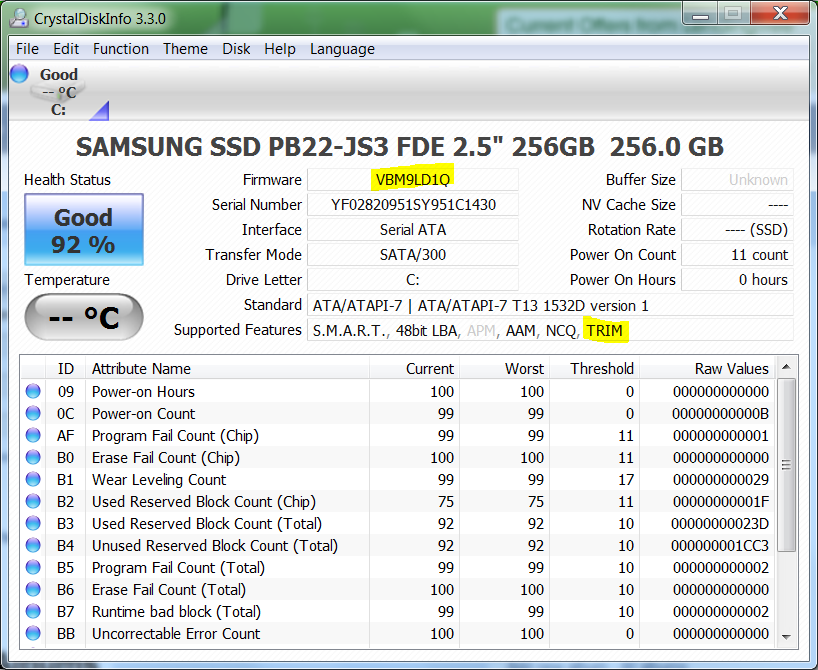Select the Runtime bad block (Total) attribute name

[x=176, y=612]
